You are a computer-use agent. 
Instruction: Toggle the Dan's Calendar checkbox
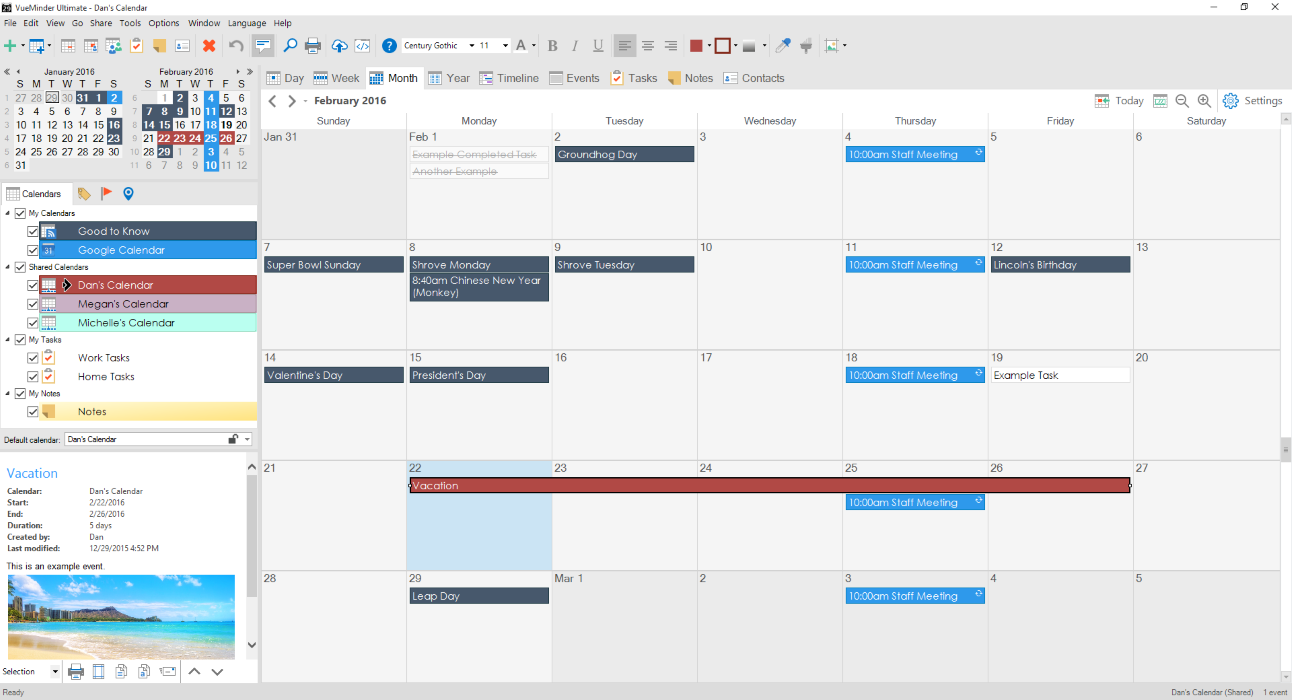[x=33, y=285]
